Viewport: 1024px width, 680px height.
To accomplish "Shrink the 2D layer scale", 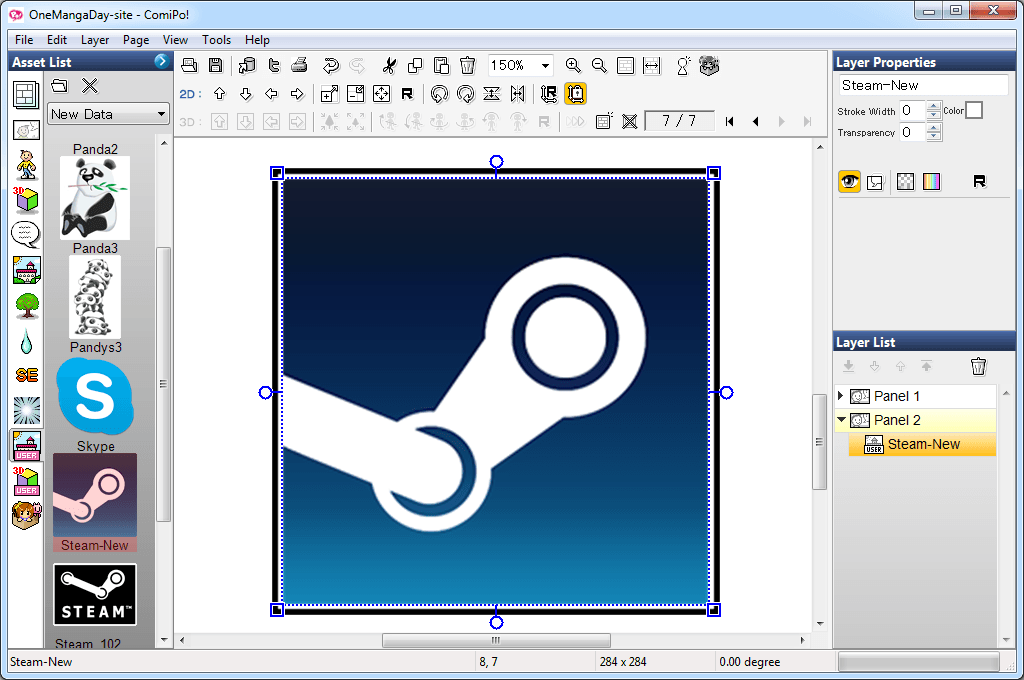I will click(x=355, y=94).
